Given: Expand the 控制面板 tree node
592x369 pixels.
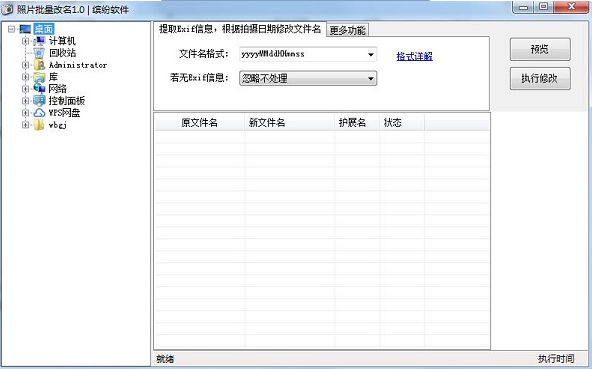Looking at the screenshot, I should (25, 101).
